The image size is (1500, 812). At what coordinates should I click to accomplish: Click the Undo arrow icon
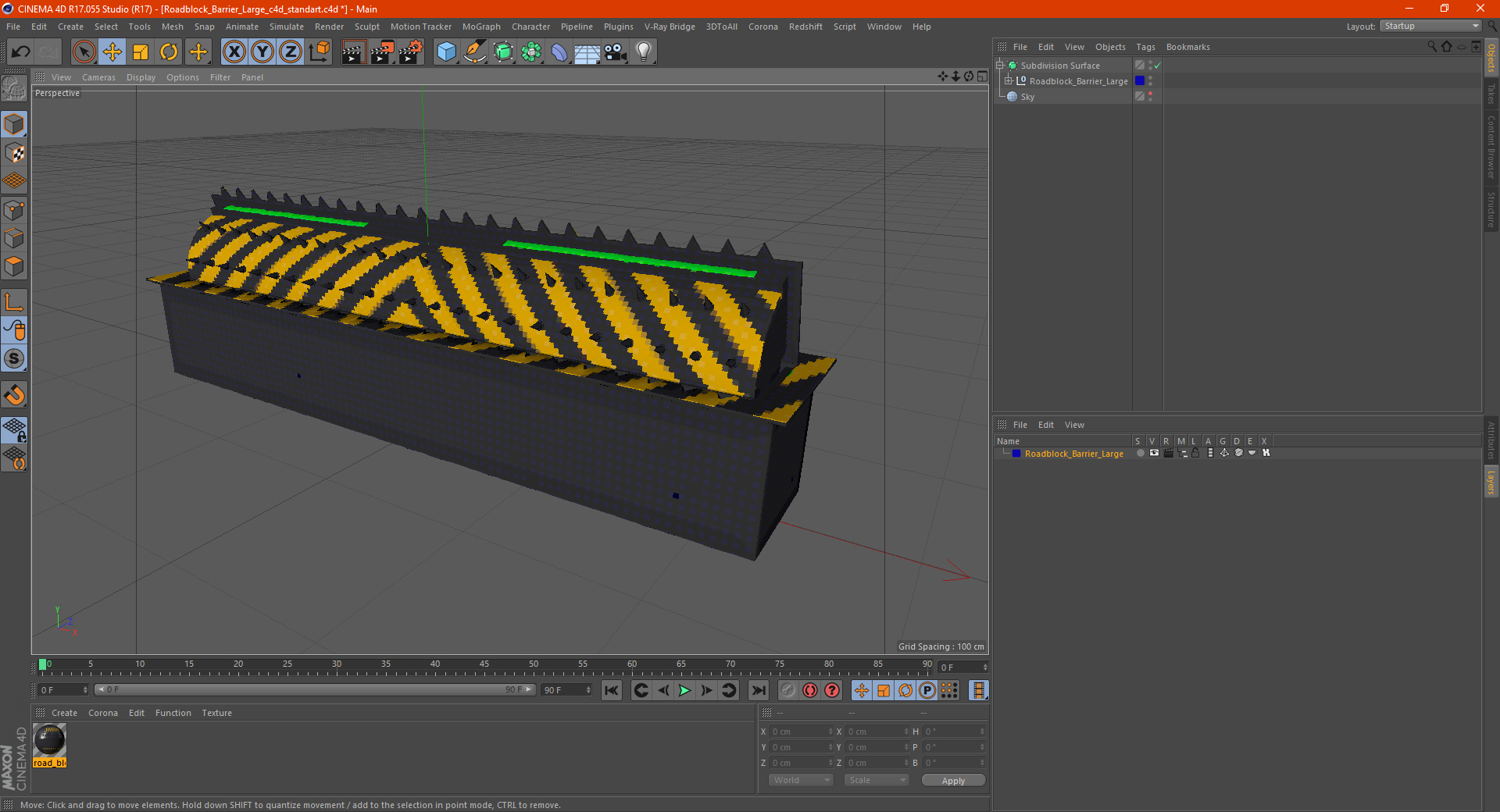20,52
